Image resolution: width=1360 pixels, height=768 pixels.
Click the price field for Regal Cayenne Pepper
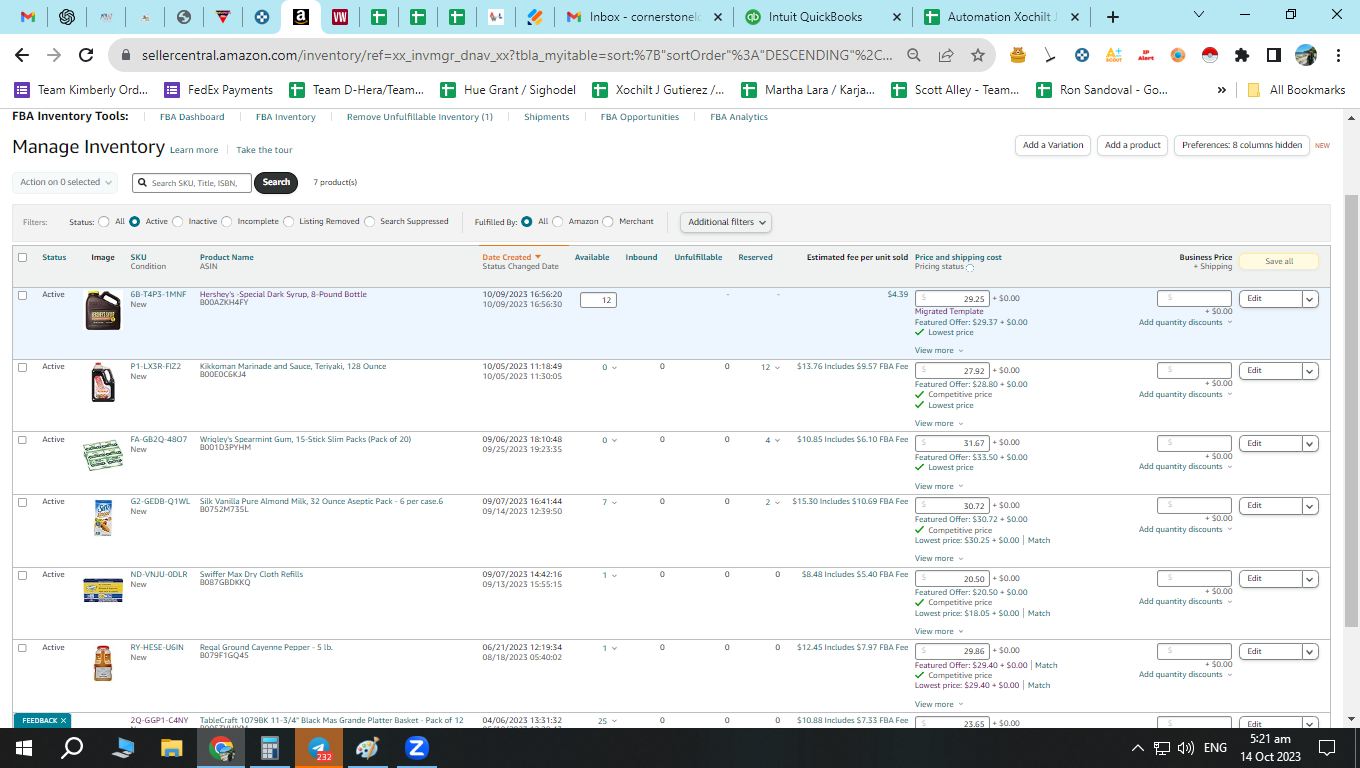953,651
